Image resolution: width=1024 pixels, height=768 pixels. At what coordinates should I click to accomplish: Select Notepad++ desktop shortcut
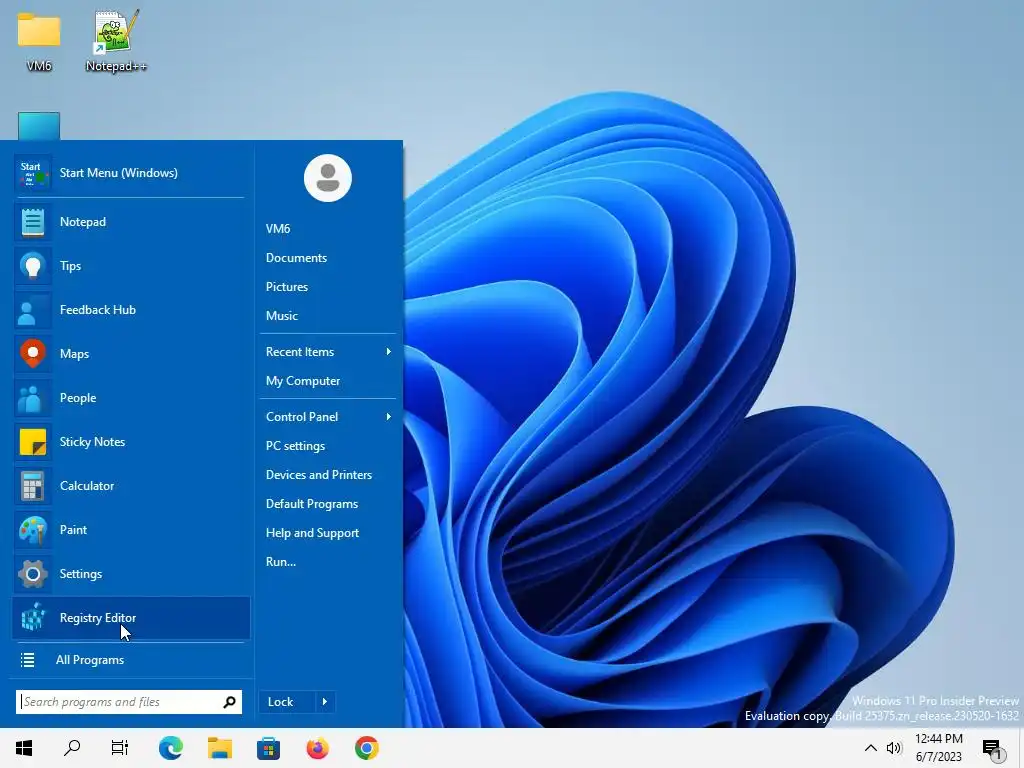[116, 42]
